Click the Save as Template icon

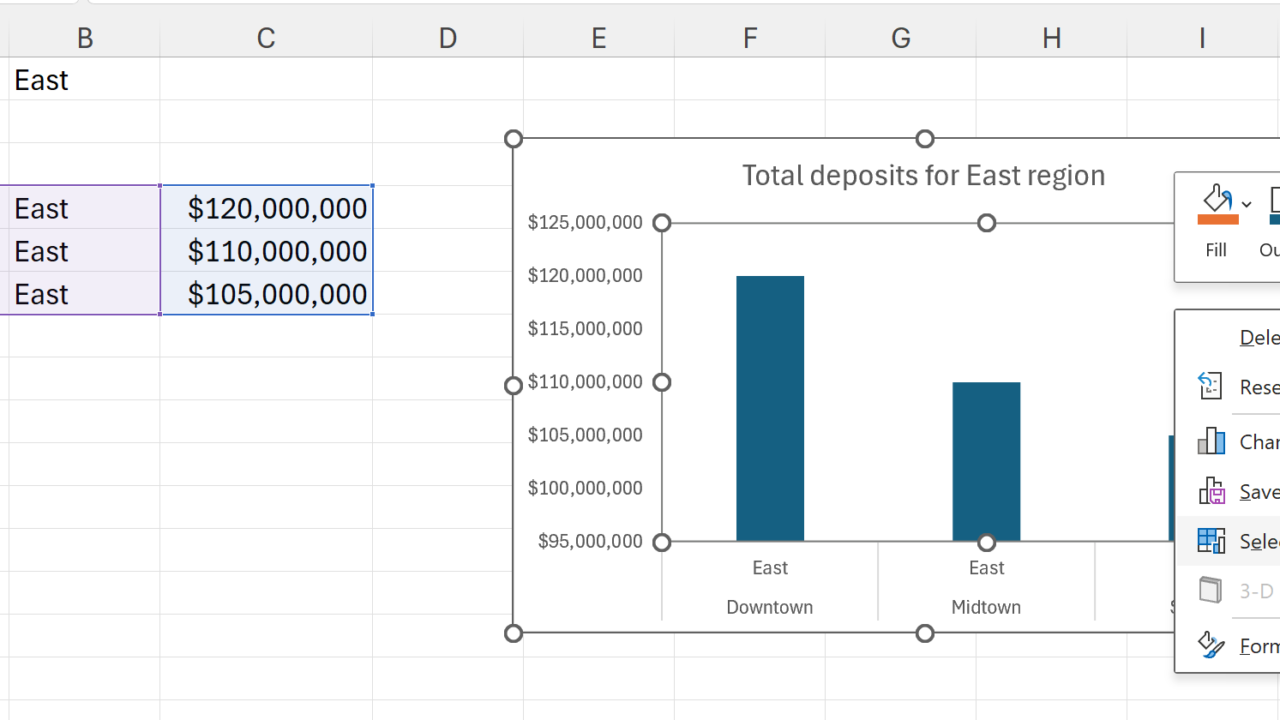click(1211, 491)
